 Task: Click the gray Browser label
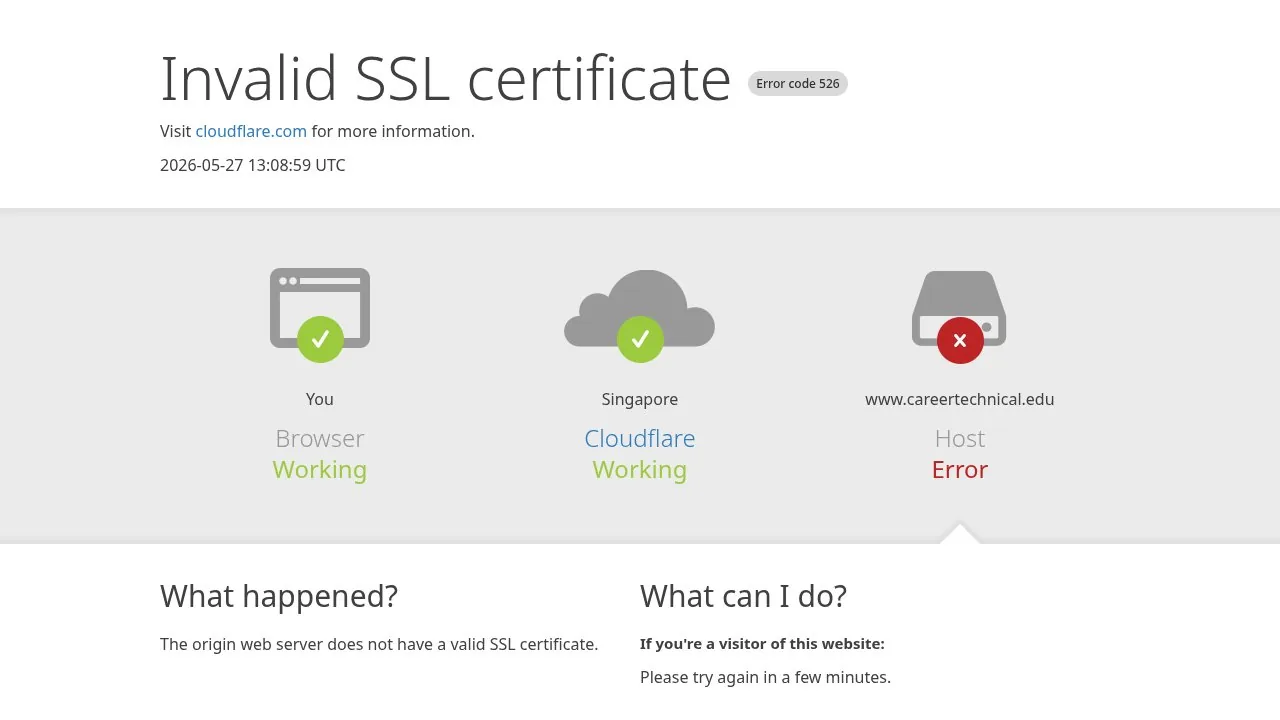click(320, 438)
